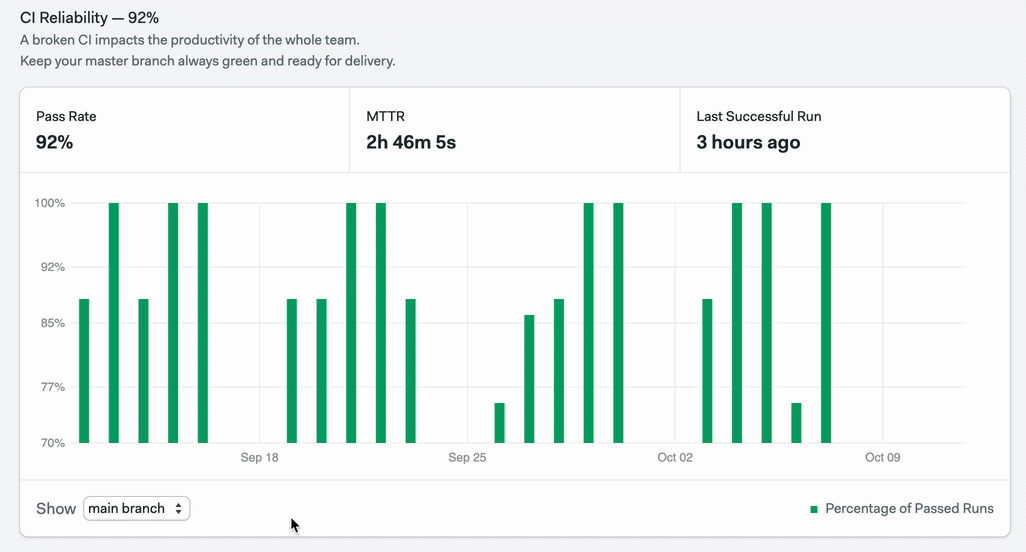Select the MTTR metric card
The width and height of the screenshot is (1026, 552).
[x=514, y=130]
